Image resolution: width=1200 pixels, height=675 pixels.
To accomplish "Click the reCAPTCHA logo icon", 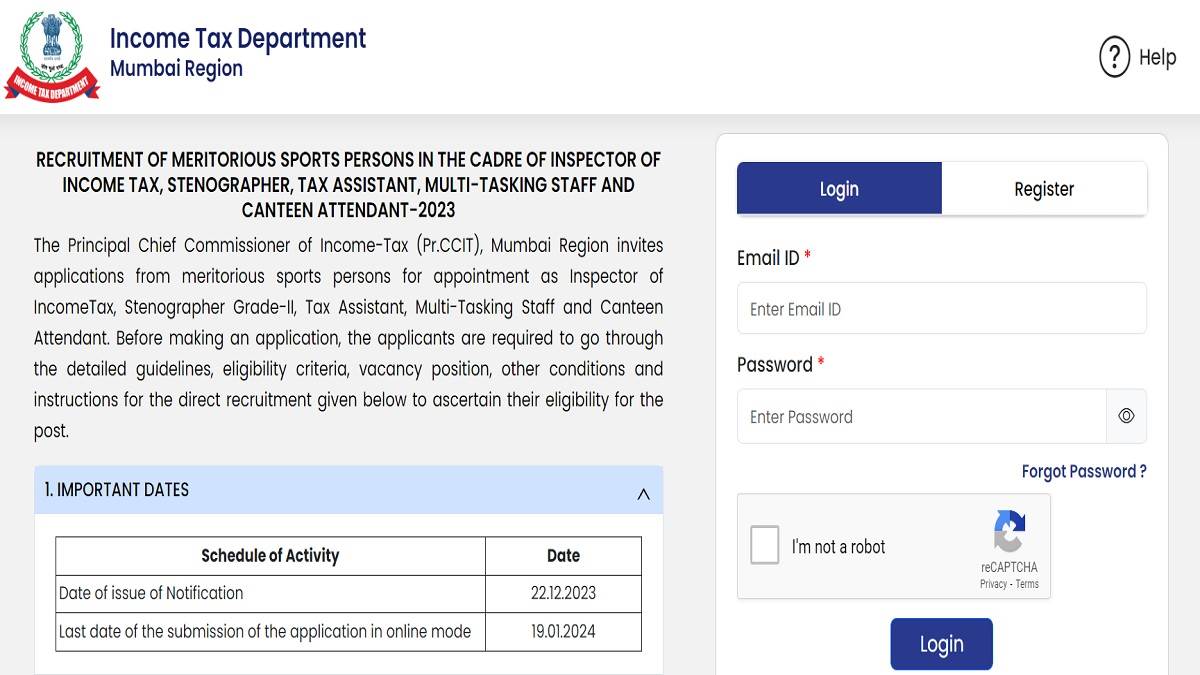I will click(1009, 531).
